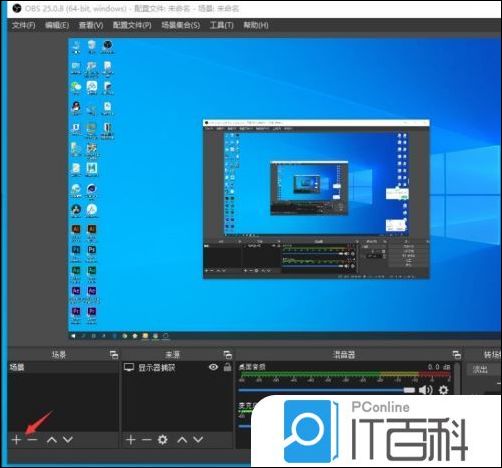Open 桌面音频 settings gear
Image resolution: width=502 pixels, height=468 pixels.
[x=443, y=390]
